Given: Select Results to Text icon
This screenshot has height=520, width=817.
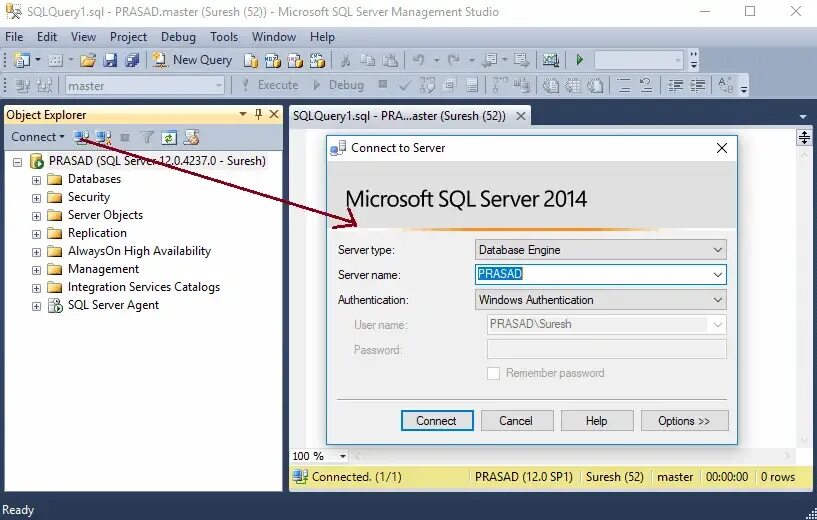Looking at the screenshot, I should (x=551, y=85).
